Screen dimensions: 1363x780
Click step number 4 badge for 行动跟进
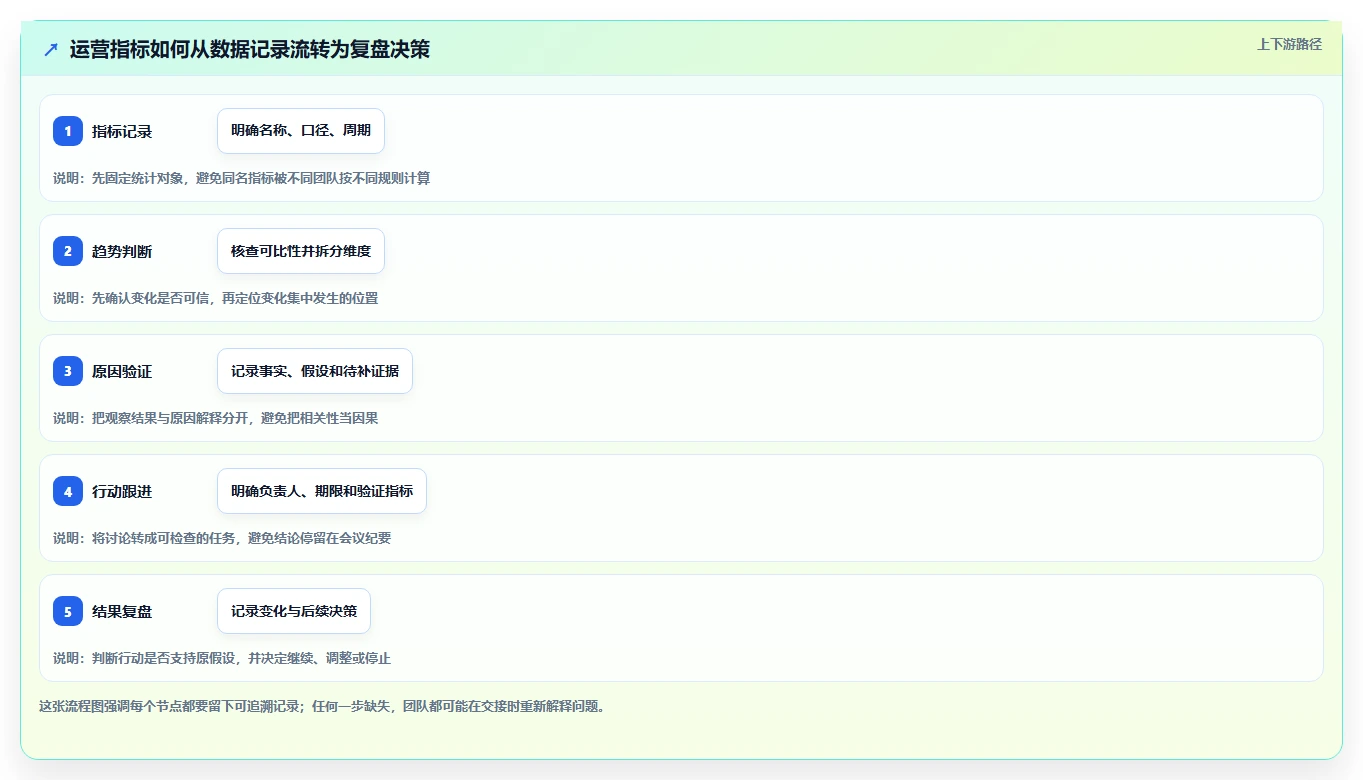point(68,491)
